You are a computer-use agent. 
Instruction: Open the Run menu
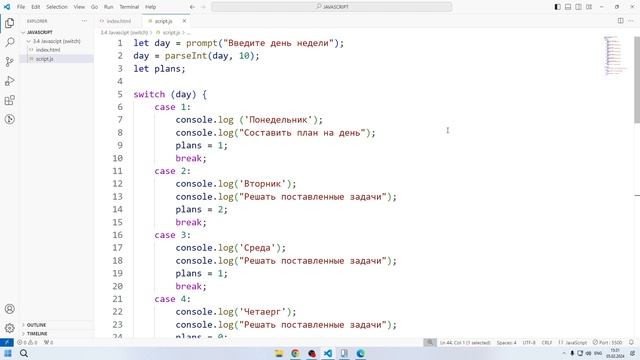(109, 7)
